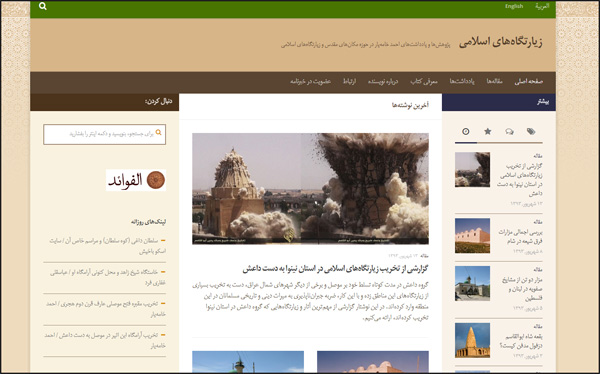The height and width of the screenshot is (374, 600).
Task: Select the popular posts star tab icon
Action: [x=488, y=131]
